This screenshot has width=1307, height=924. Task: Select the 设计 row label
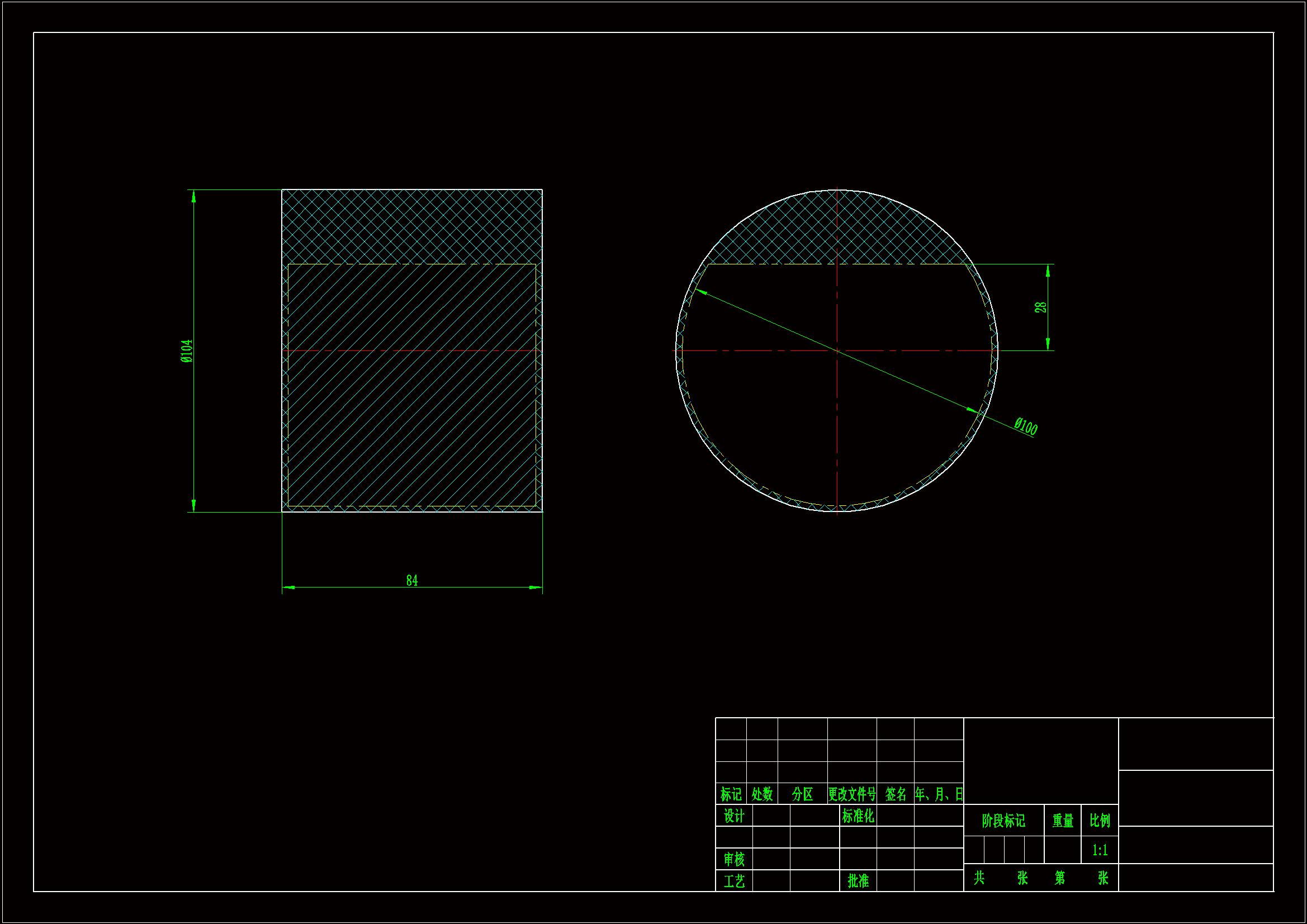click(x=734, y=816)
